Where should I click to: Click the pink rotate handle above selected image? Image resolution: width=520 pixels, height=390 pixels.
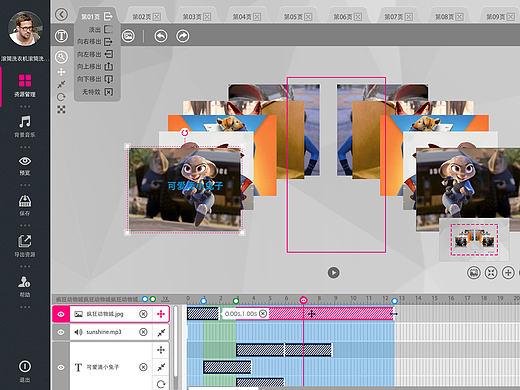click(185, 133)
